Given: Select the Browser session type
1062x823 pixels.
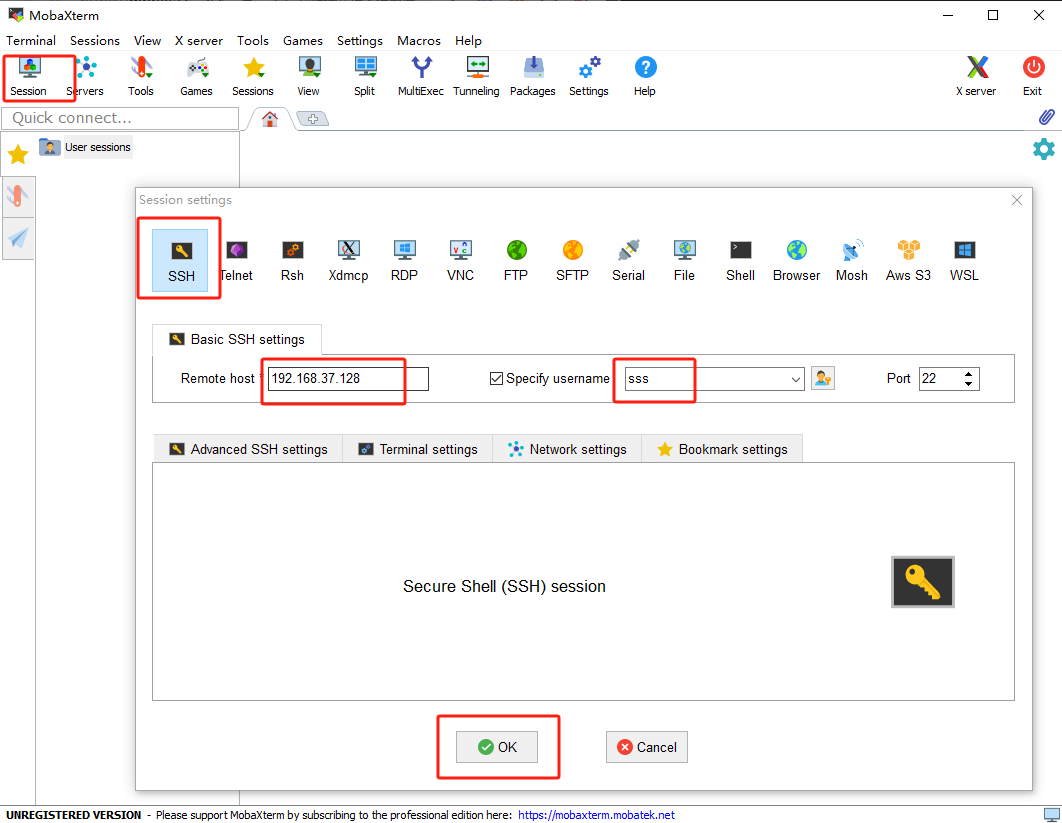Looking at the screenshot, I should (796, 260).
